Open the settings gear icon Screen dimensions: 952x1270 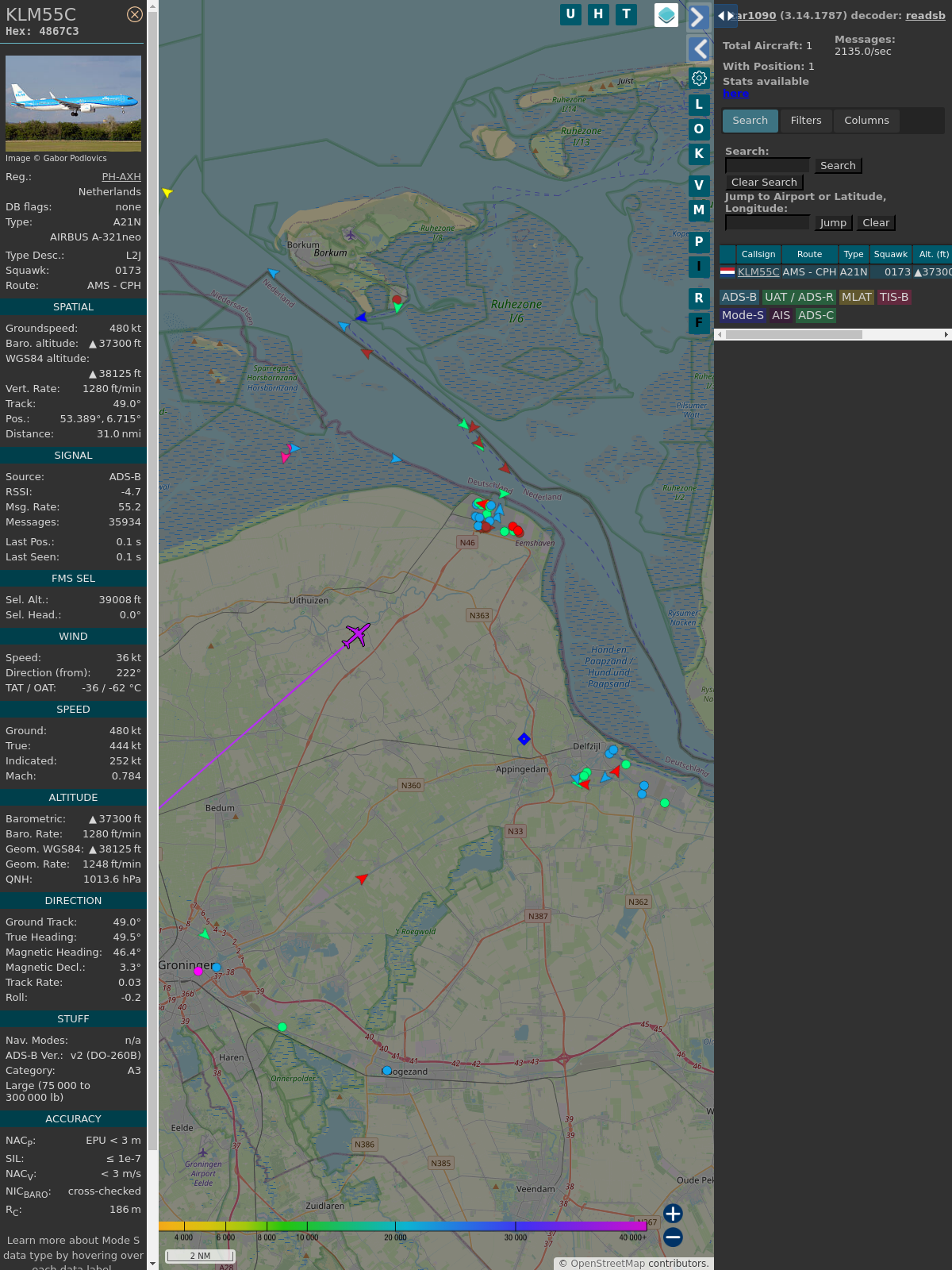click(699, 78)
